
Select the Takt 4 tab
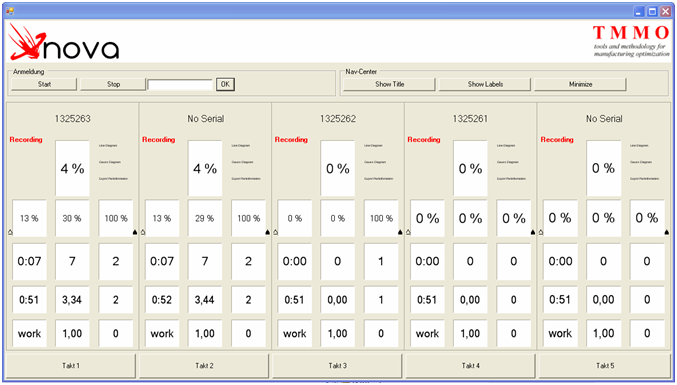471,366
